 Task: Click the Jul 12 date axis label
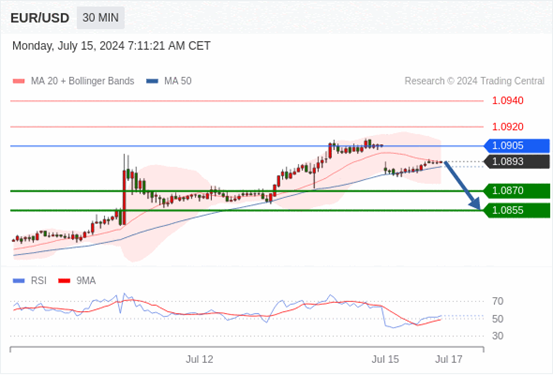tap(200, 359)
